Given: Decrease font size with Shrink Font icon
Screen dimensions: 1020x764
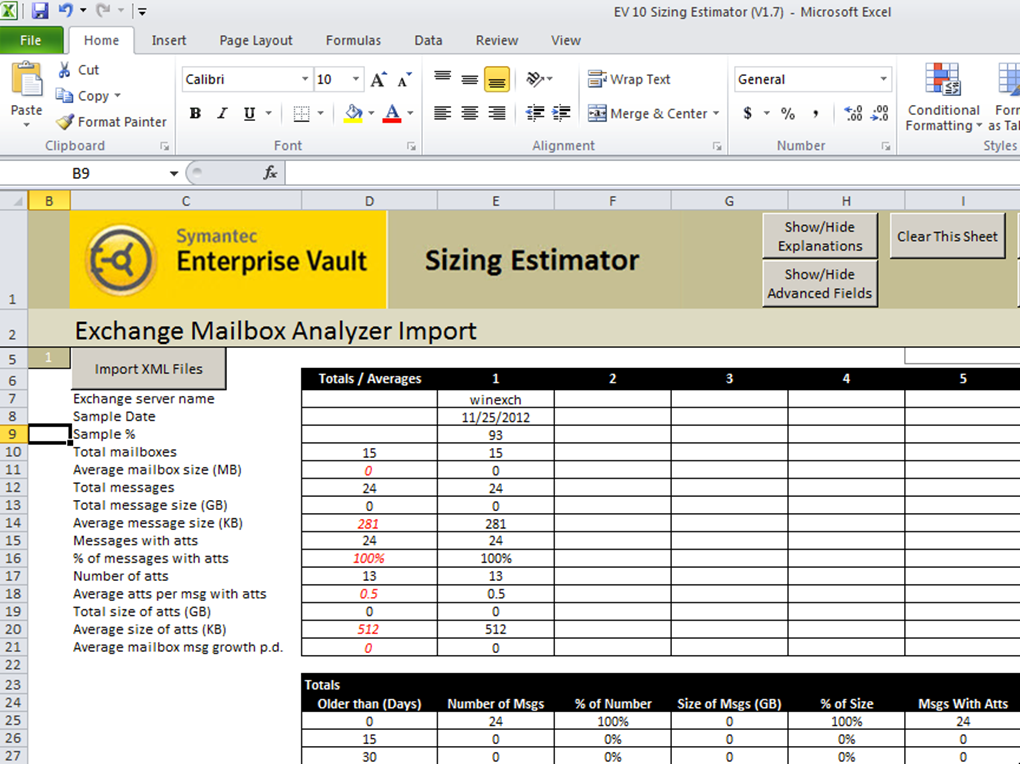Looking at the screenshot, I should click(405, 79).
